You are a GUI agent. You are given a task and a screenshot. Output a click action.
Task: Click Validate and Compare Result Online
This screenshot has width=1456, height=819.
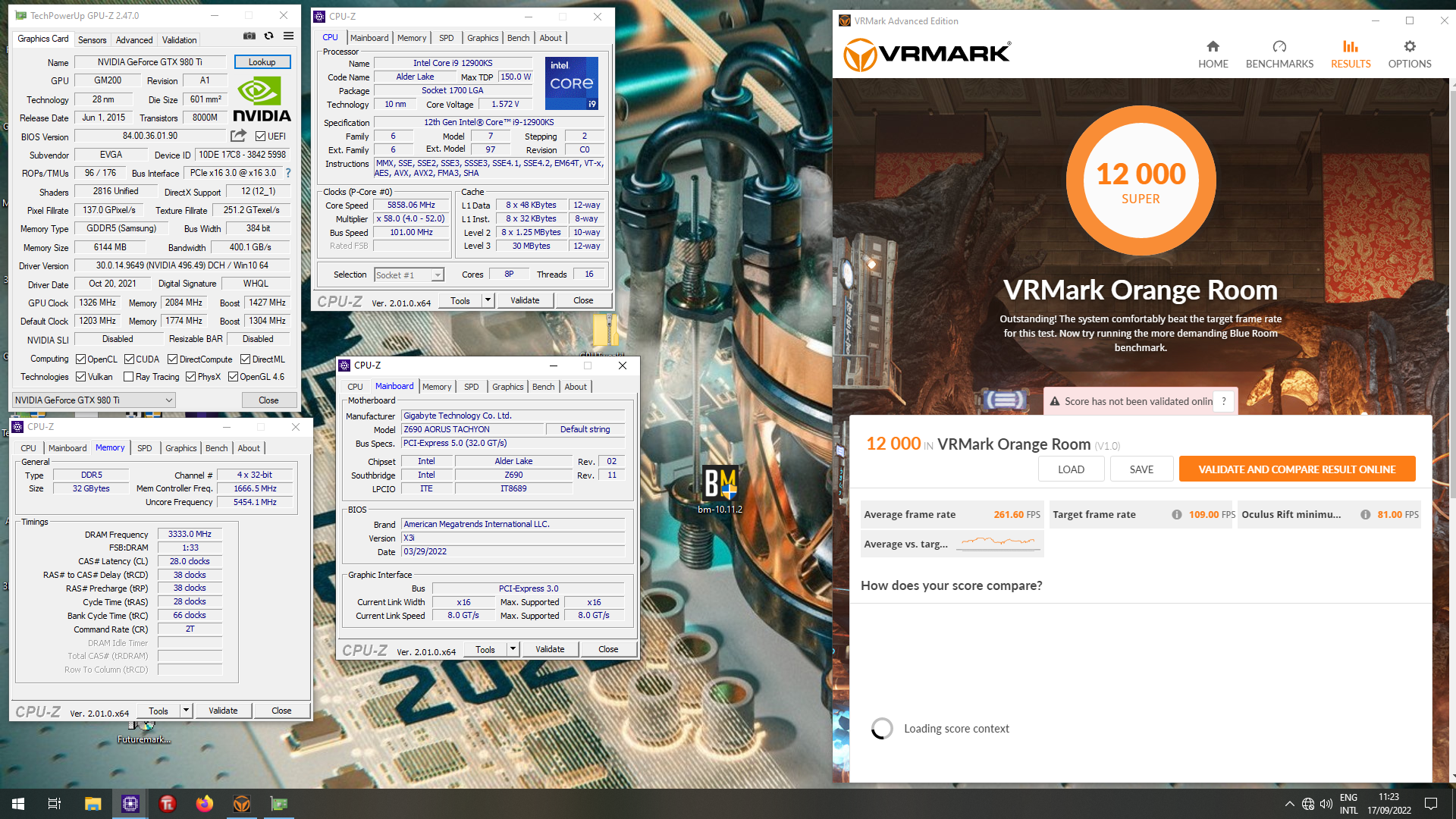1297,469
